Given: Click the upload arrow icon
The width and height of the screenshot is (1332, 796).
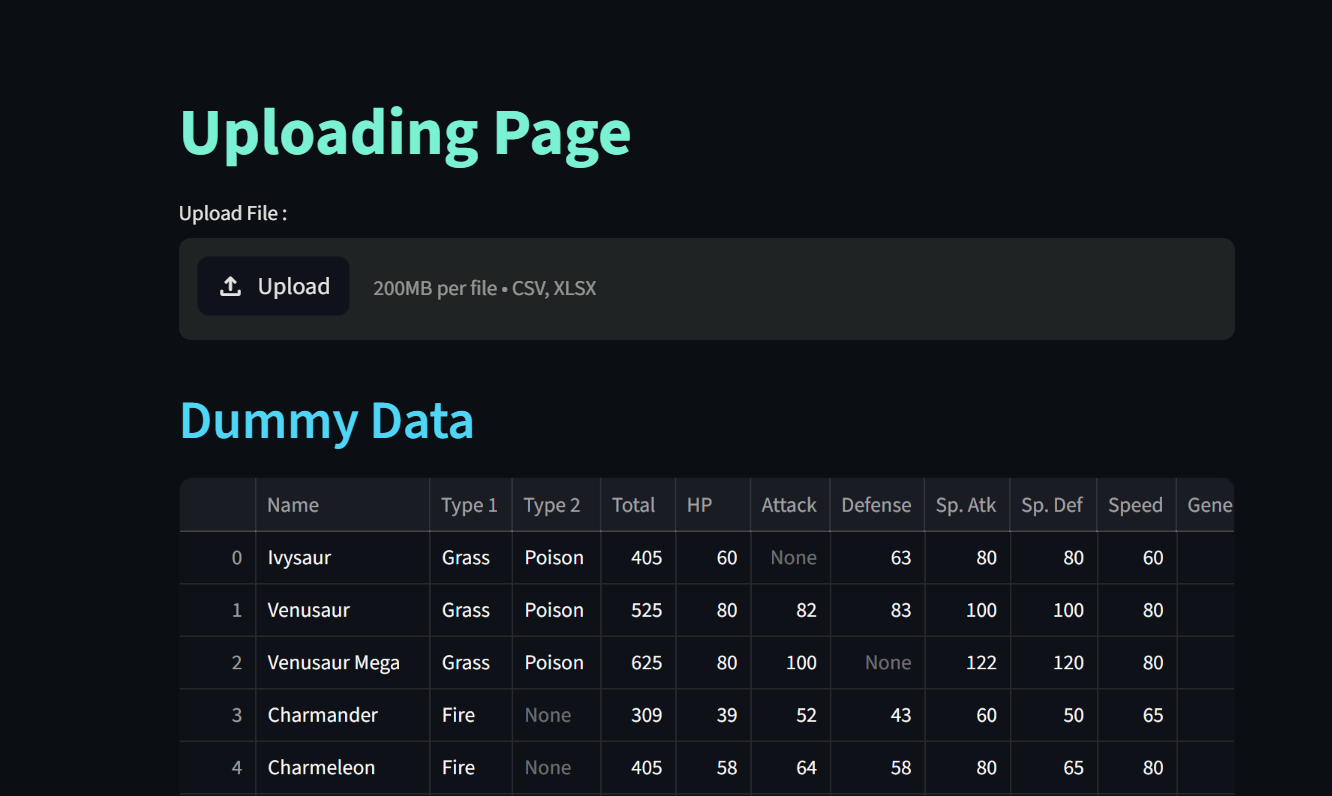Looking at the screenshot, I should [x=230, y=287].
